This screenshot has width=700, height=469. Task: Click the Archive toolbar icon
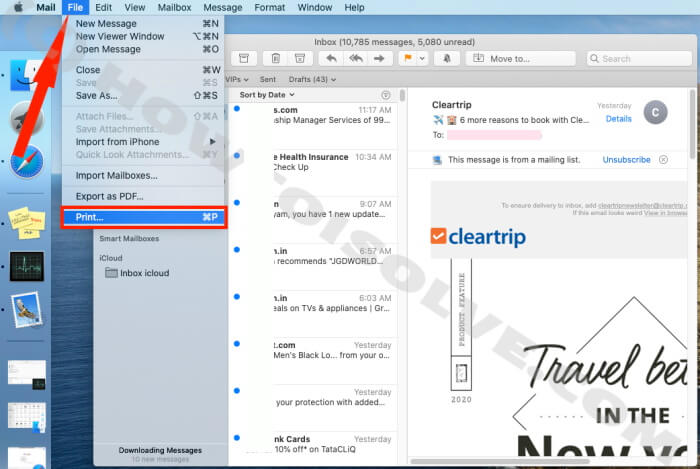pos(244,58)
